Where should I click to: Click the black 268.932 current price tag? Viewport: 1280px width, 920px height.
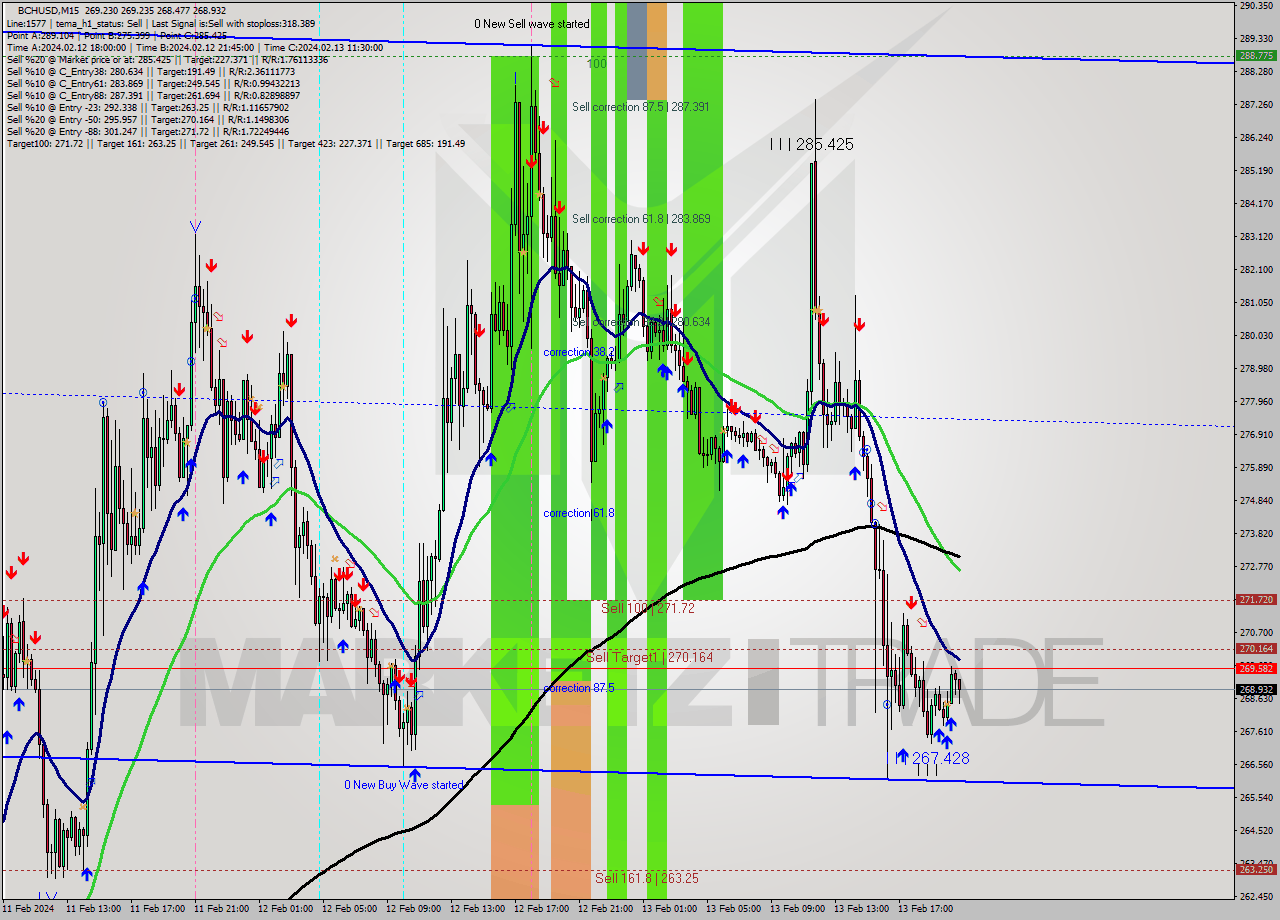1256,689
